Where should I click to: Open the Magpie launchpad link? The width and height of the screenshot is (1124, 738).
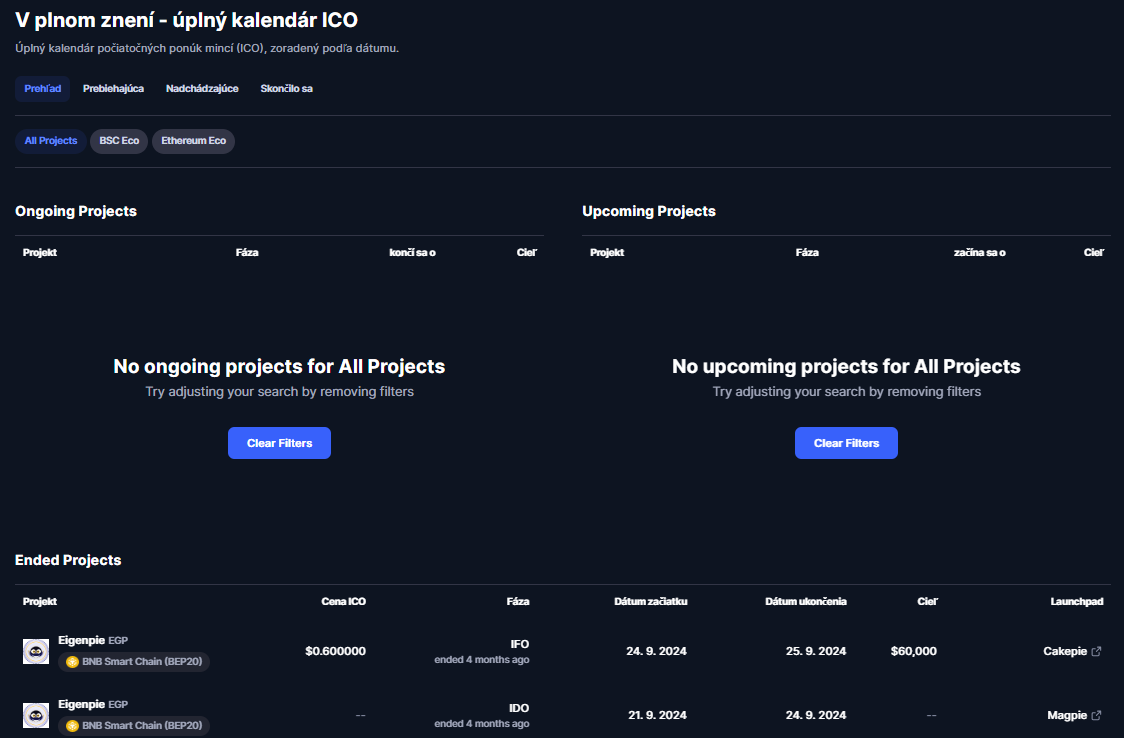click(1067, 715)
